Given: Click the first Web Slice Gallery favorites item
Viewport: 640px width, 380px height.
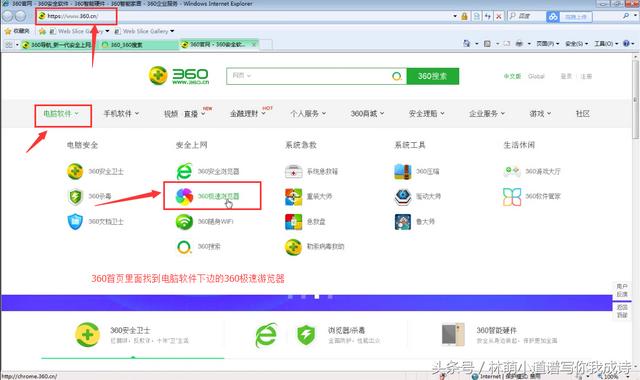Looking at the screenshot, I should tap(80, 31).
